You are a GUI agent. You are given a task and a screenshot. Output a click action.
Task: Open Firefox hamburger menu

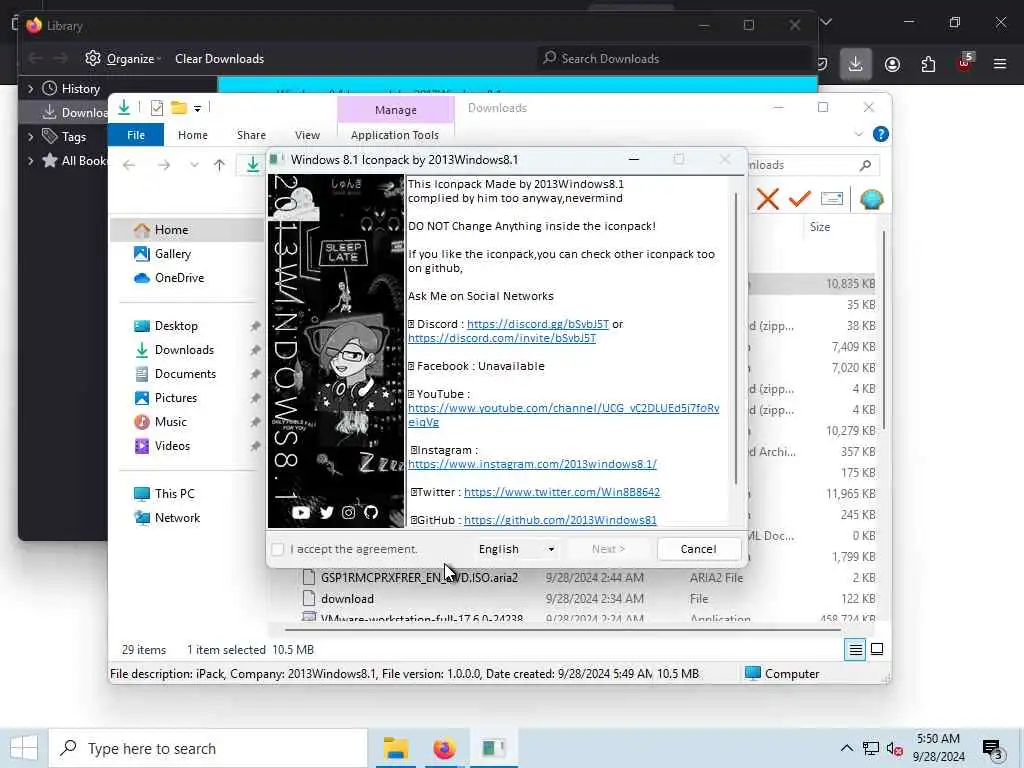point(999,64)
